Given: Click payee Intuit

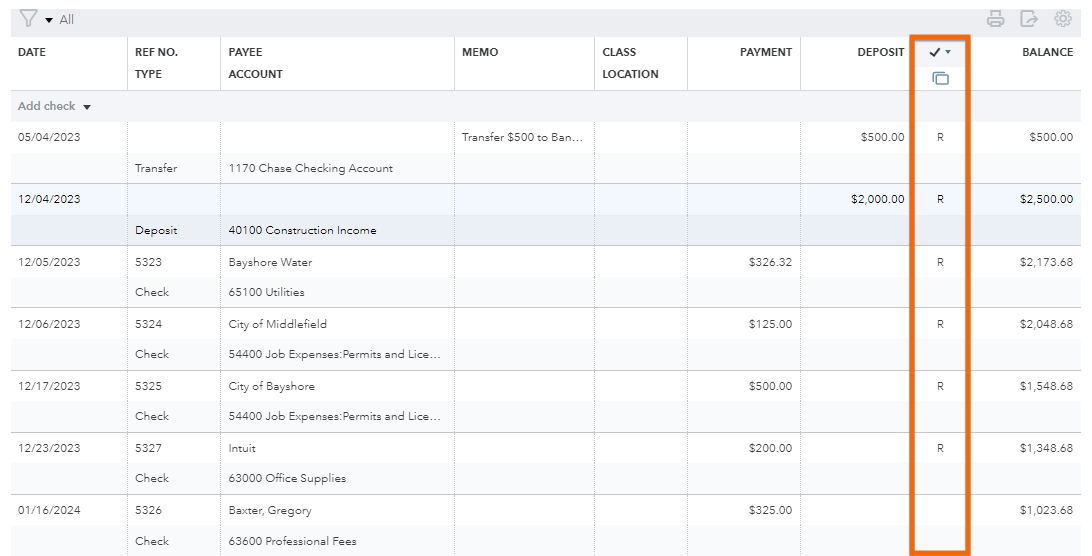Looking at the screenshot, I should pyautogui.click(x=242, y=448).
